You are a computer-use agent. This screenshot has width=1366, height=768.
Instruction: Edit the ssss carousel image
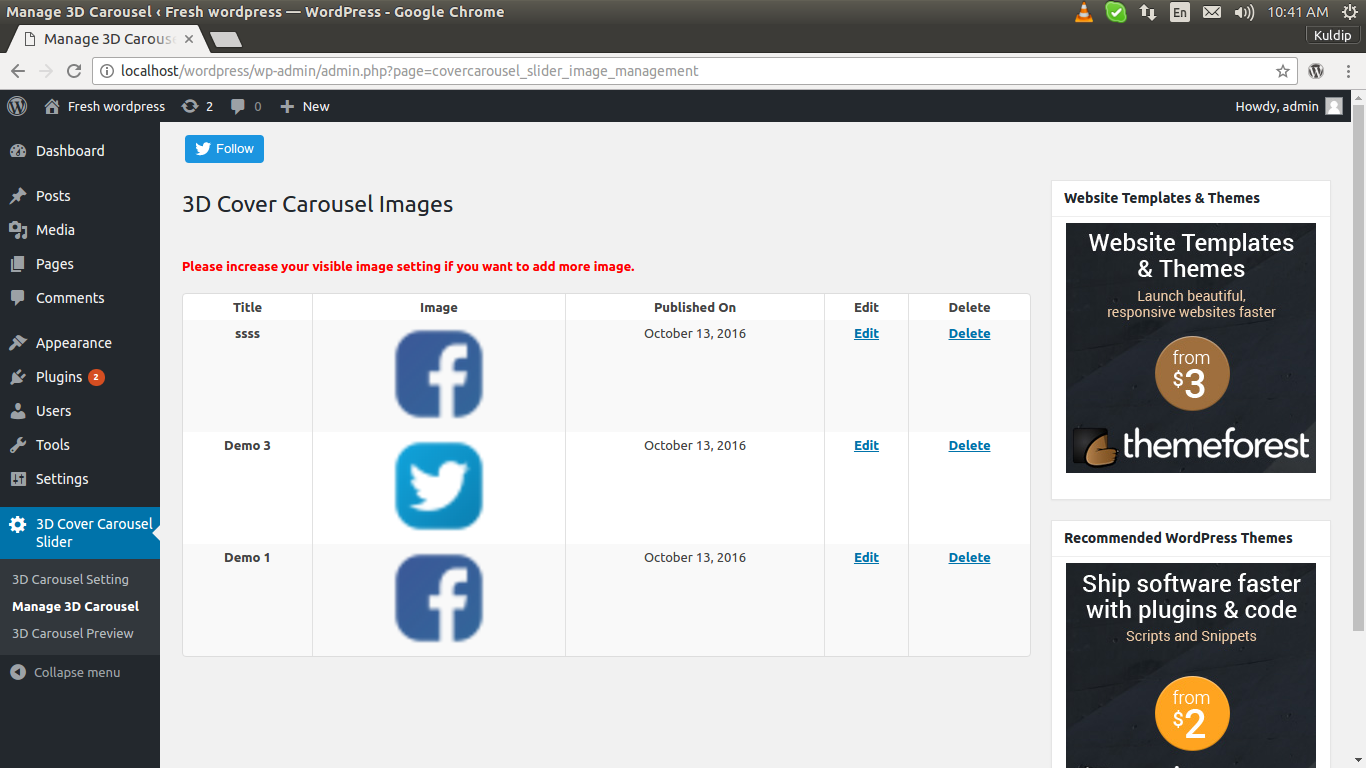[866, 334]
